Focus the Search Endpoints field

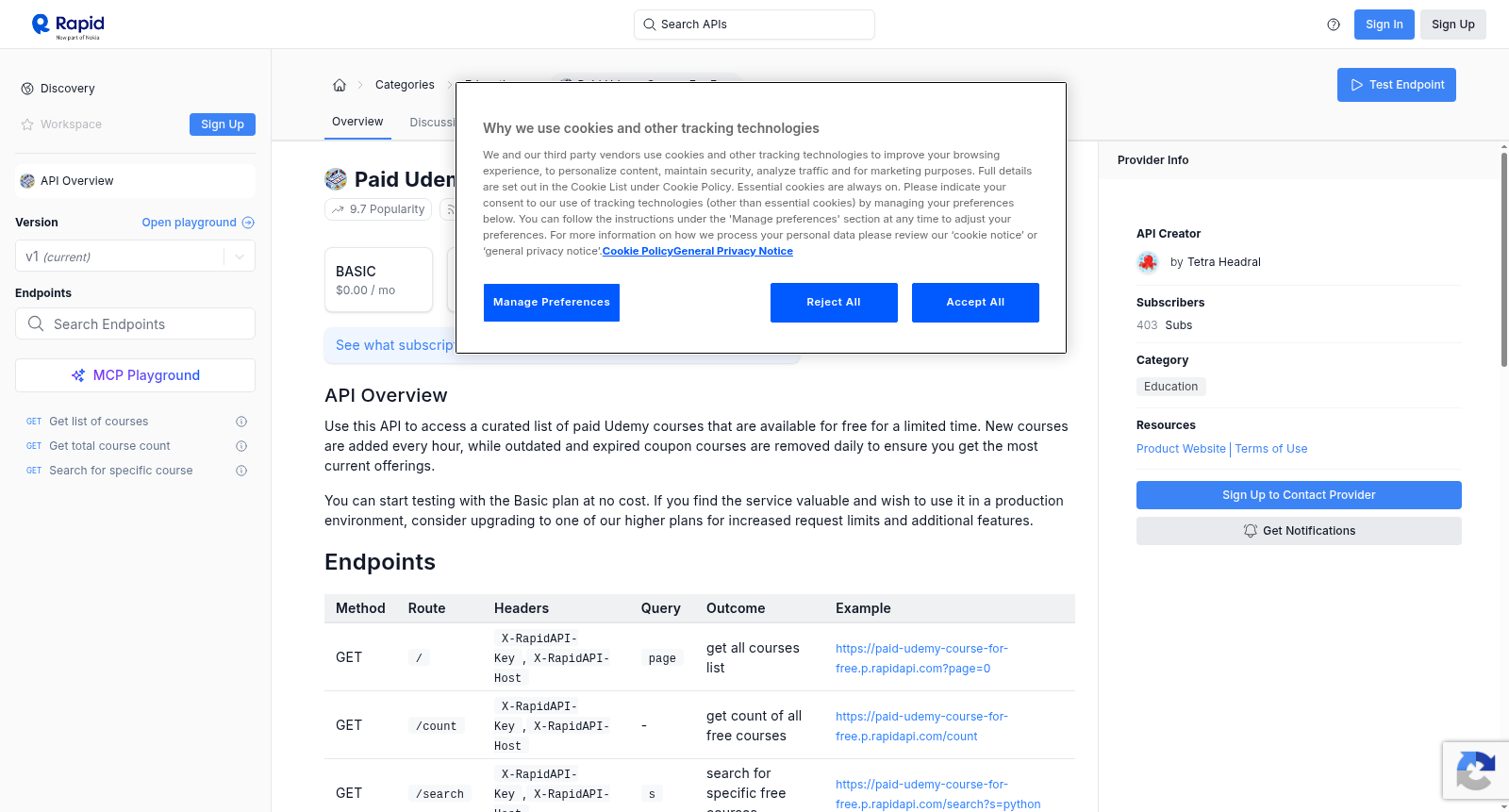pyautogui.click(x=135, y=323)
